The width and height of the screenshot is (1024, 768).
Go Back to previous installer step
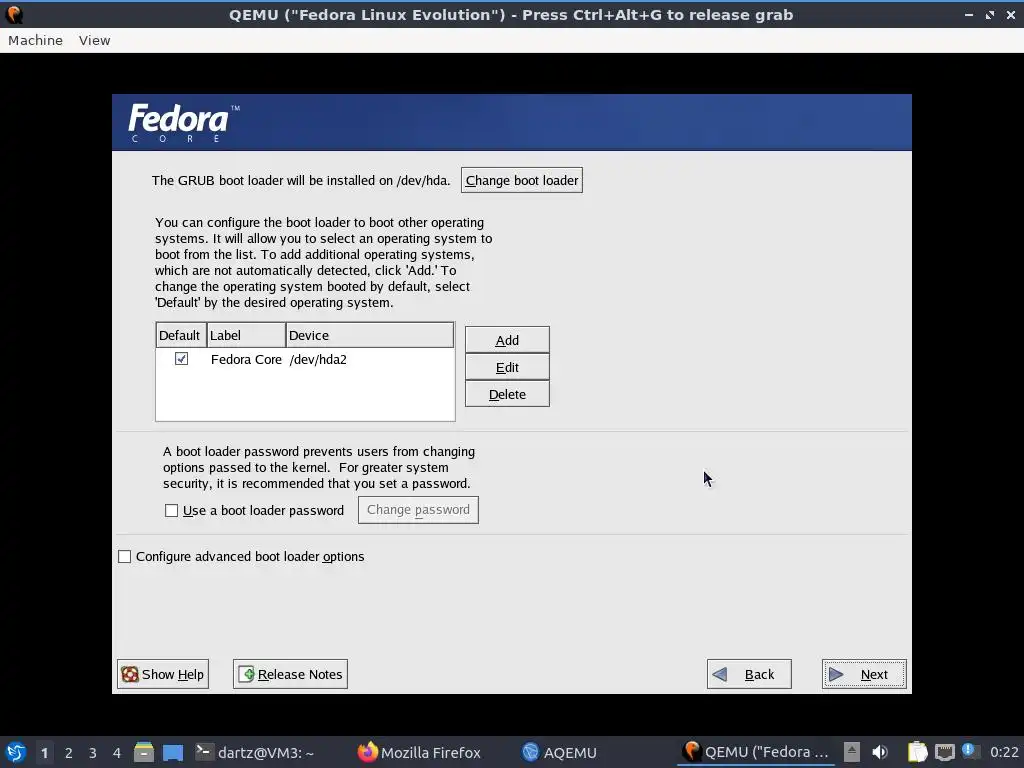(x=749, y=674)
